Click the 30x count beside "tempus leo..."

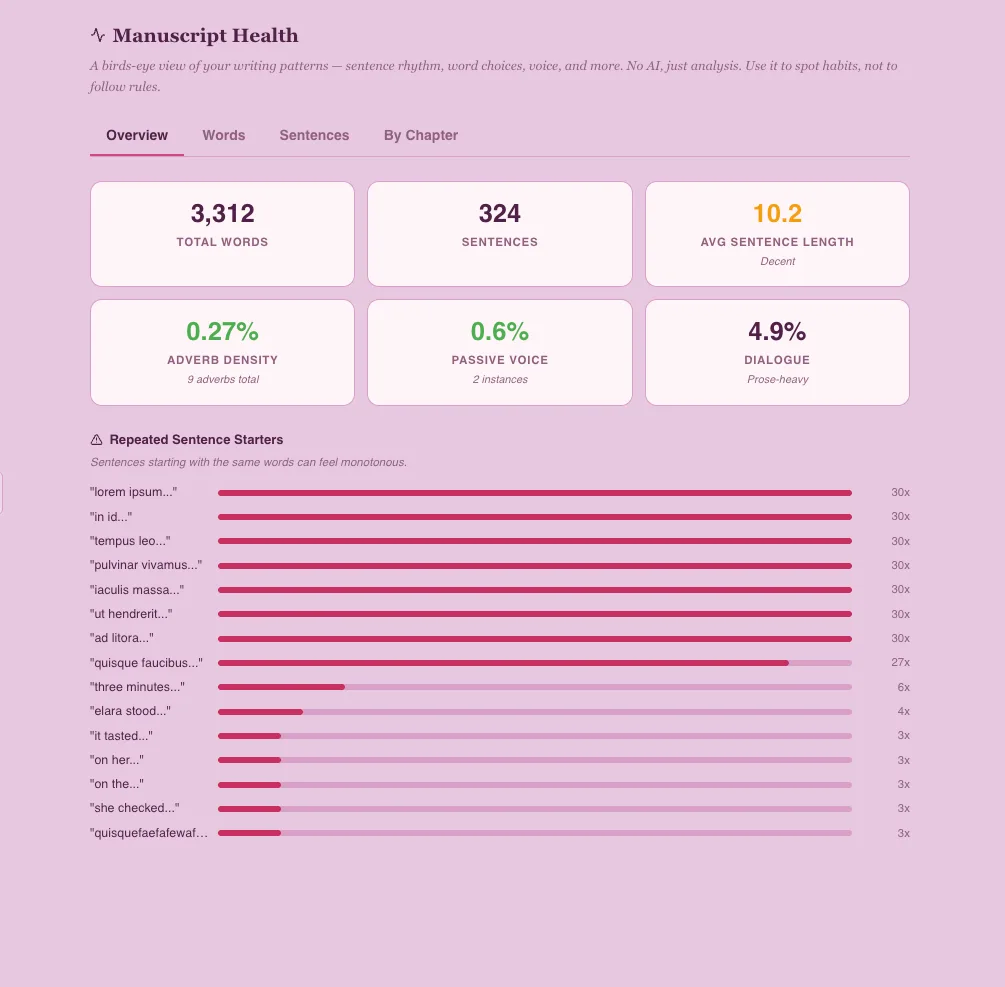(899, 541)
